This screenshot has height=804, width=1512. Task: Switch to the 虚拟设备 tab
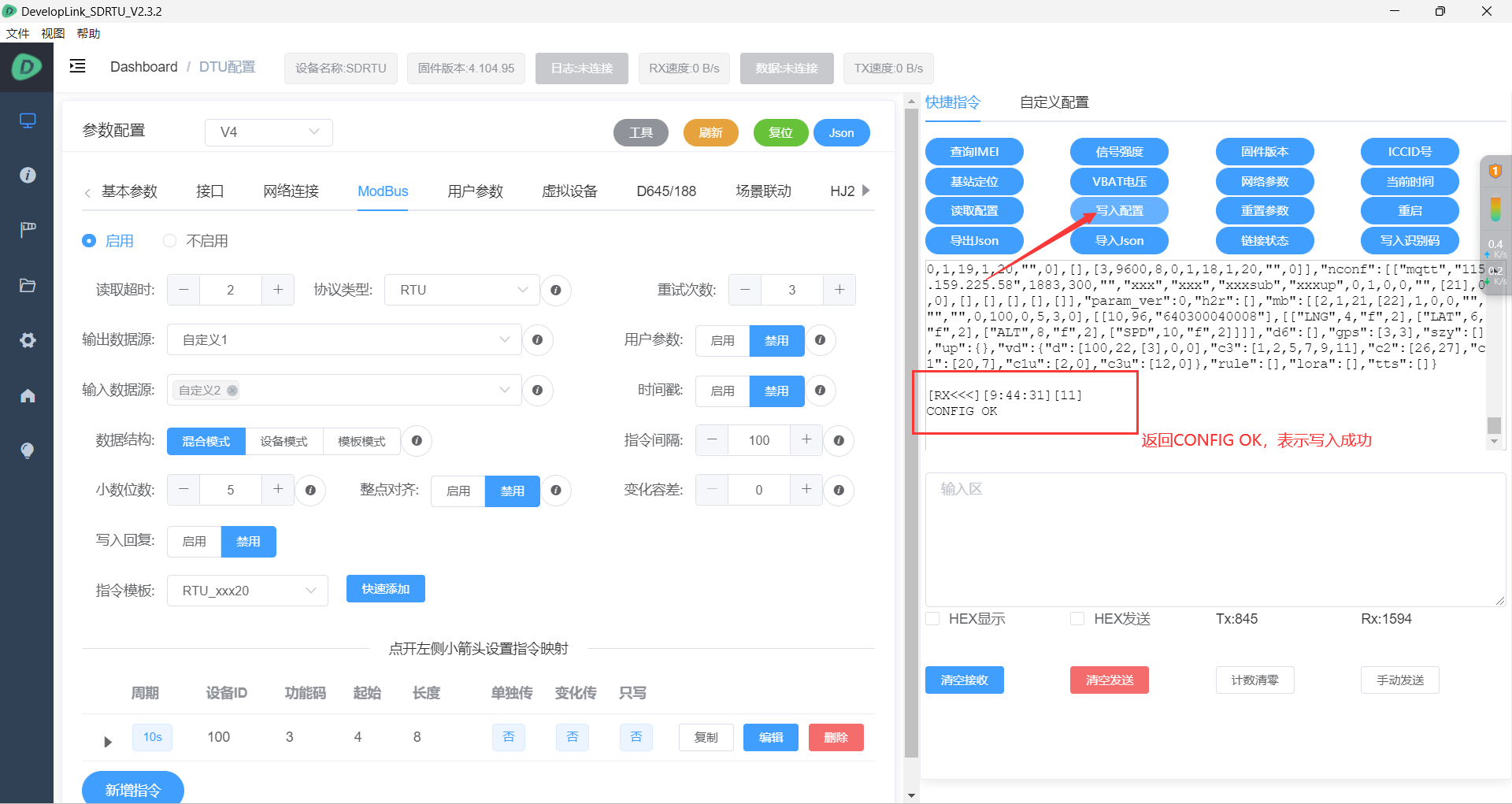coord(569,191)
